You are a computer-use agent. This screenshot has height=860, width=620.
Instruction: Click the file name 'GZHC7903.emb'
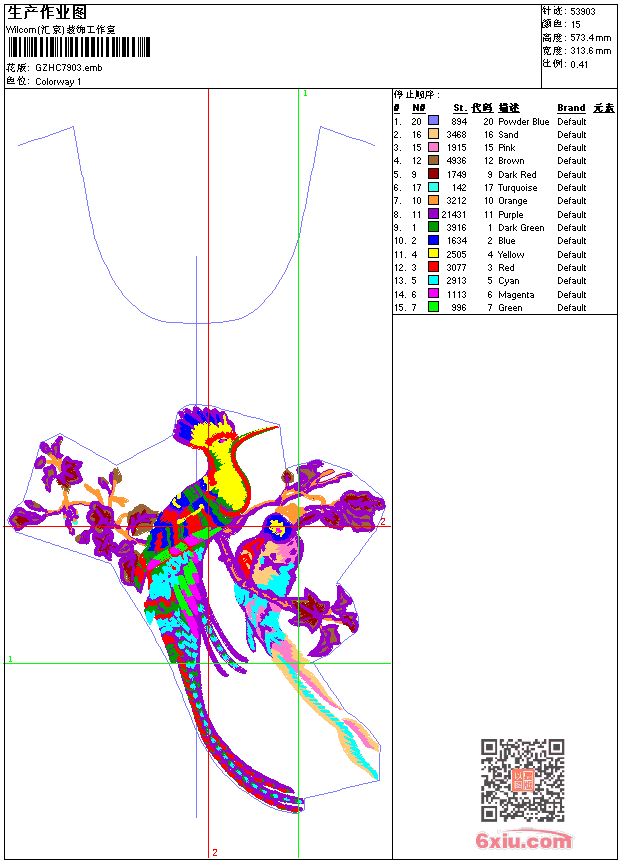(69, 68)
